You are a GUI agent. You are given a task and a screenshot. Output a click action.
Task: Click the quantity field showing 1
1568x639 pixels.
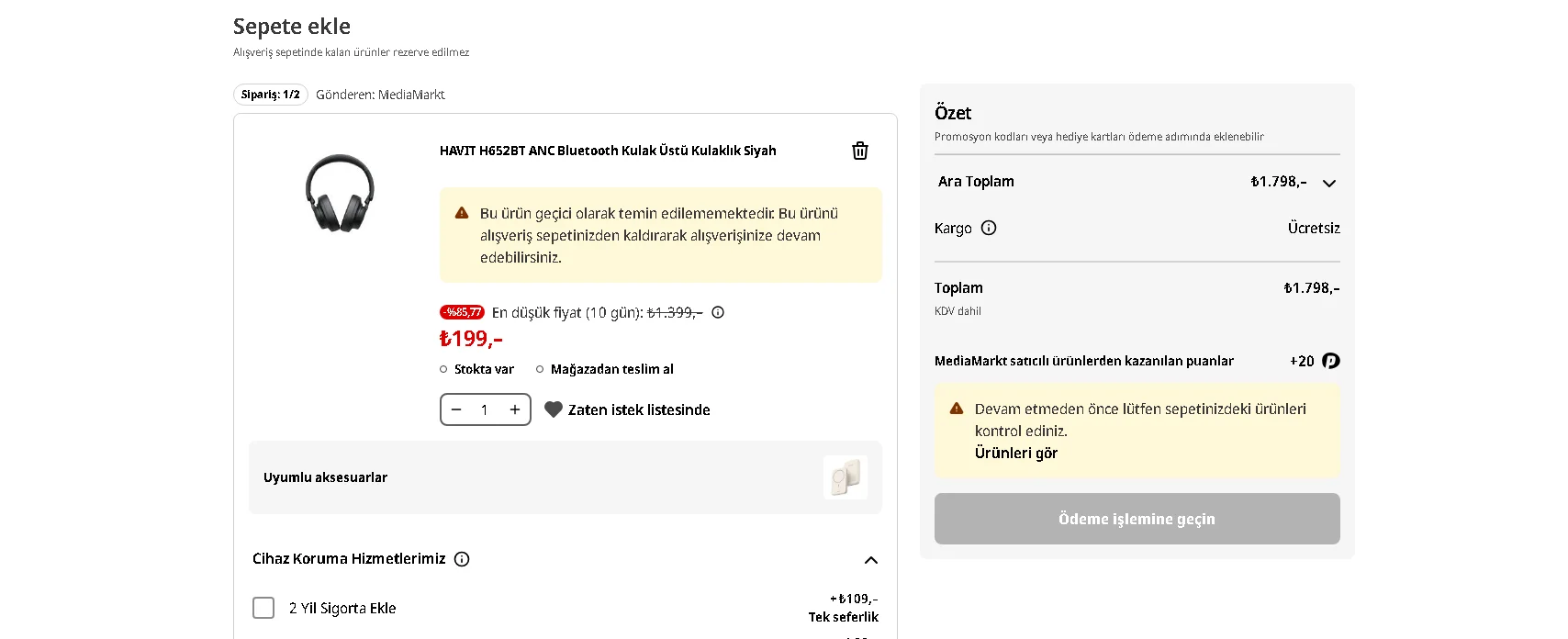tap(485, 409)
